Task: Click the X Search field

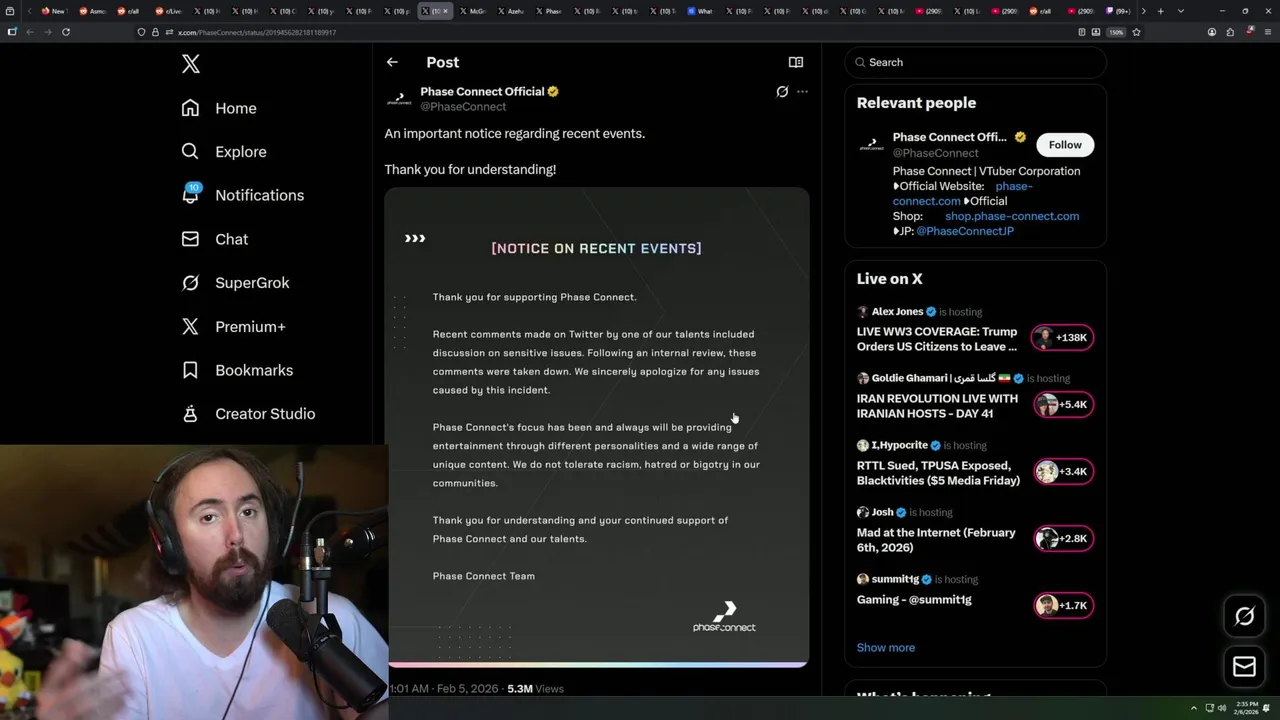Action: [976, 62]
